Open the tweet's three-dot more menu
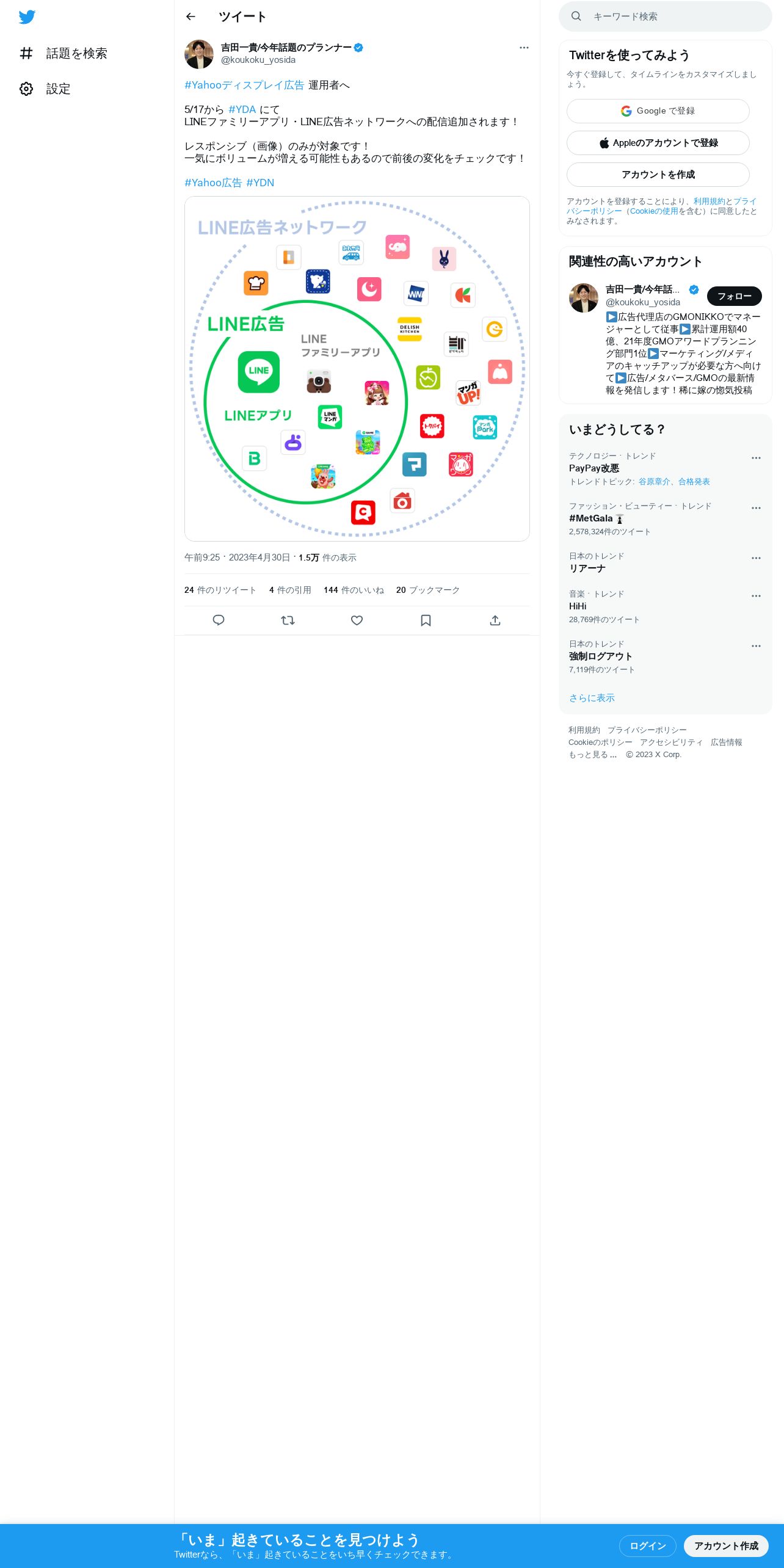Viewport: 784px width, 1568px height. pyautogui.click(x=524, y=48)
